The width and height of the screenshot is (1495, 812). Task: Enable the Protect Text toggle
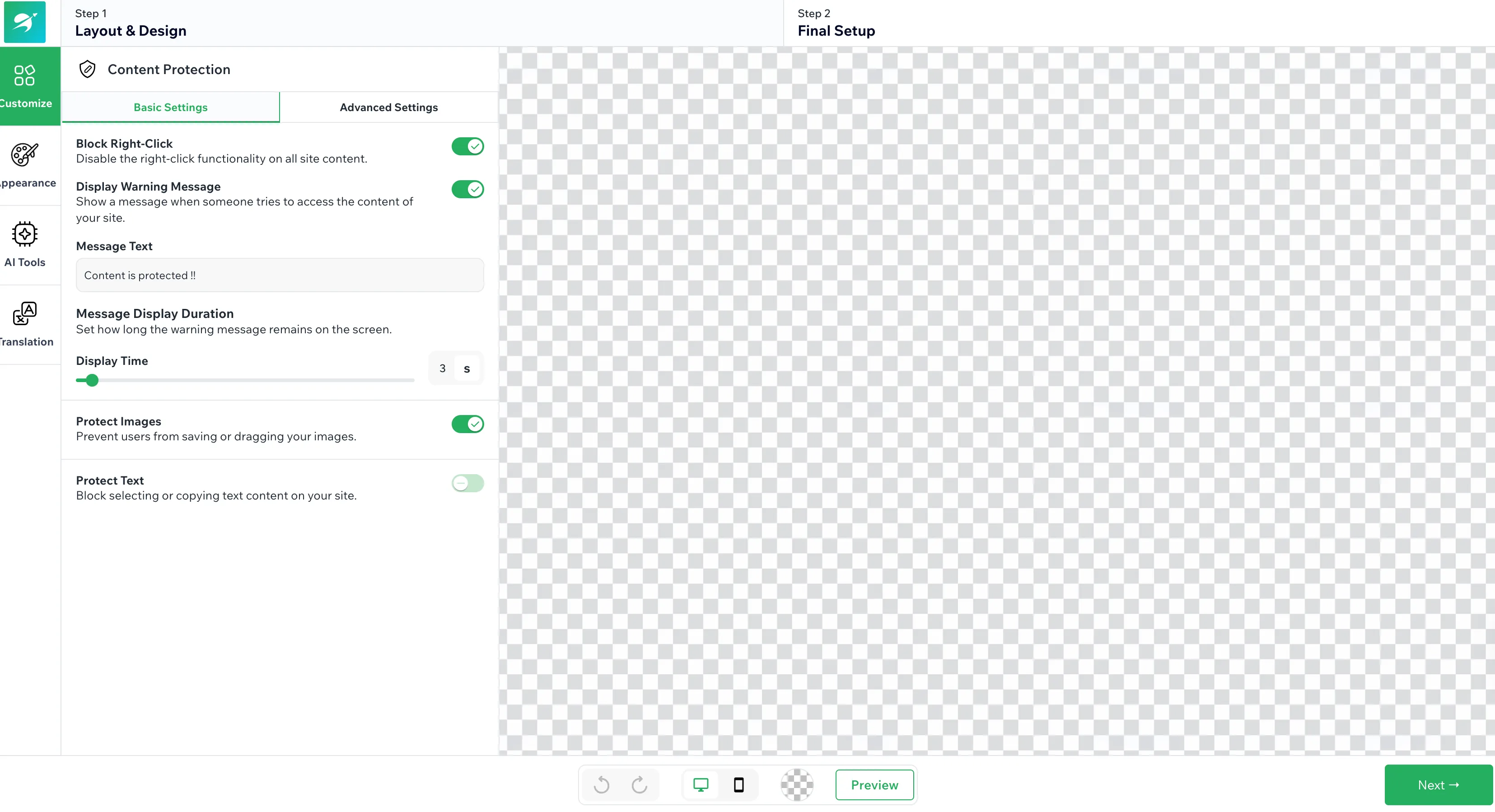[x=467, y=483]
